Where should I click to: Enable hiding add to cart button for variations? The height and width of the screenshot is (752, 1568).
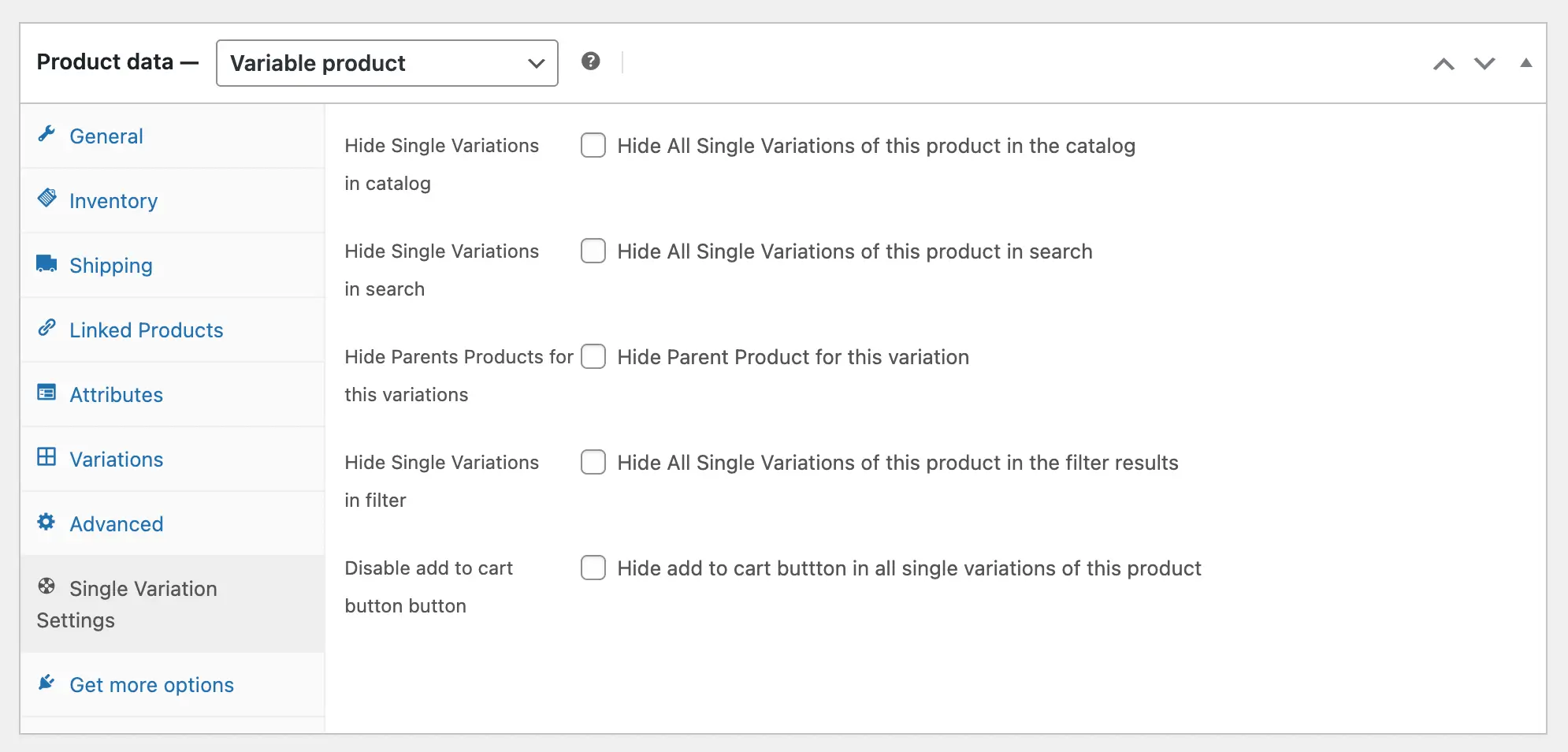point(593,568)
